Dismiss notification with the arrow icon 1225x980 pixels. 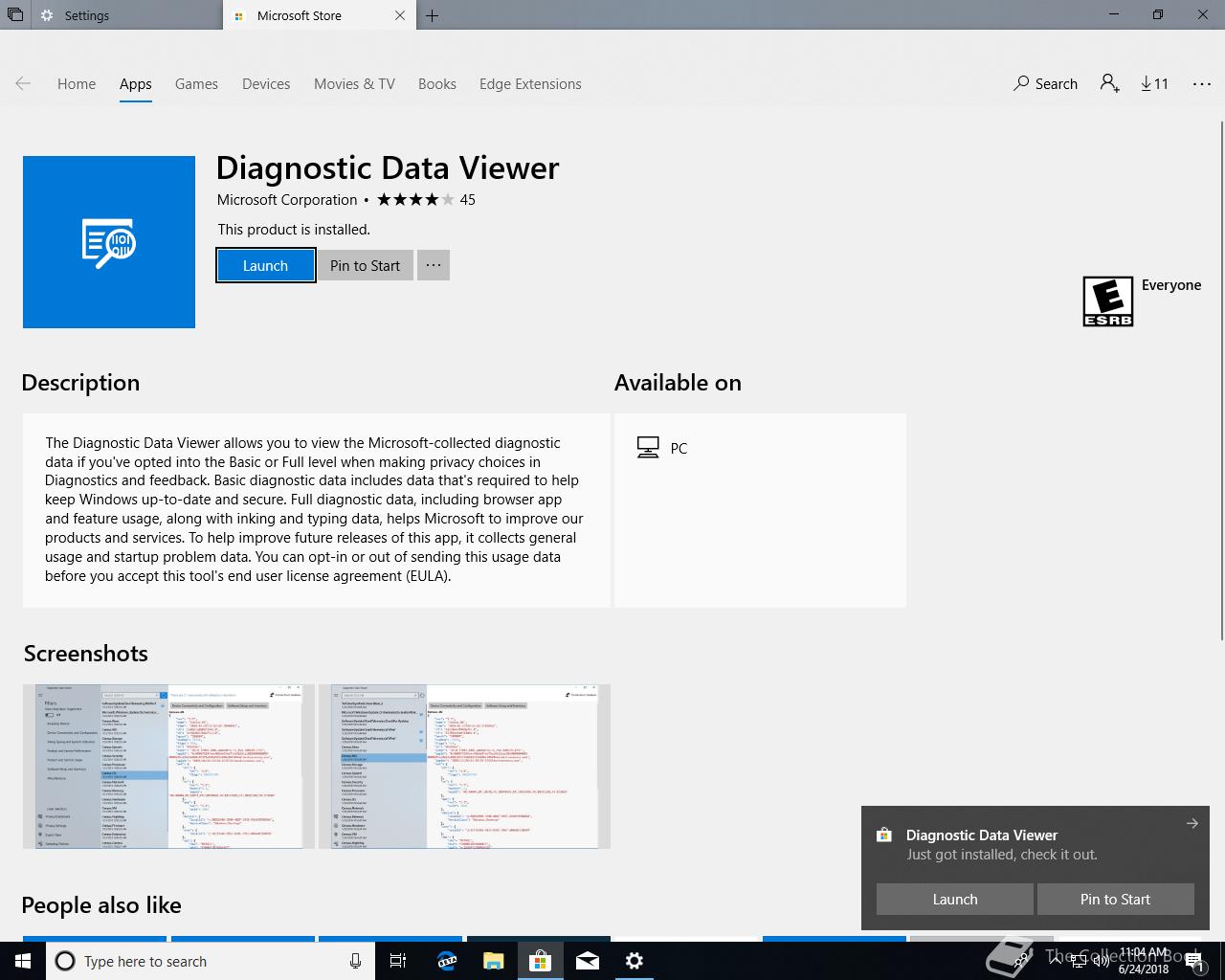1192,823
